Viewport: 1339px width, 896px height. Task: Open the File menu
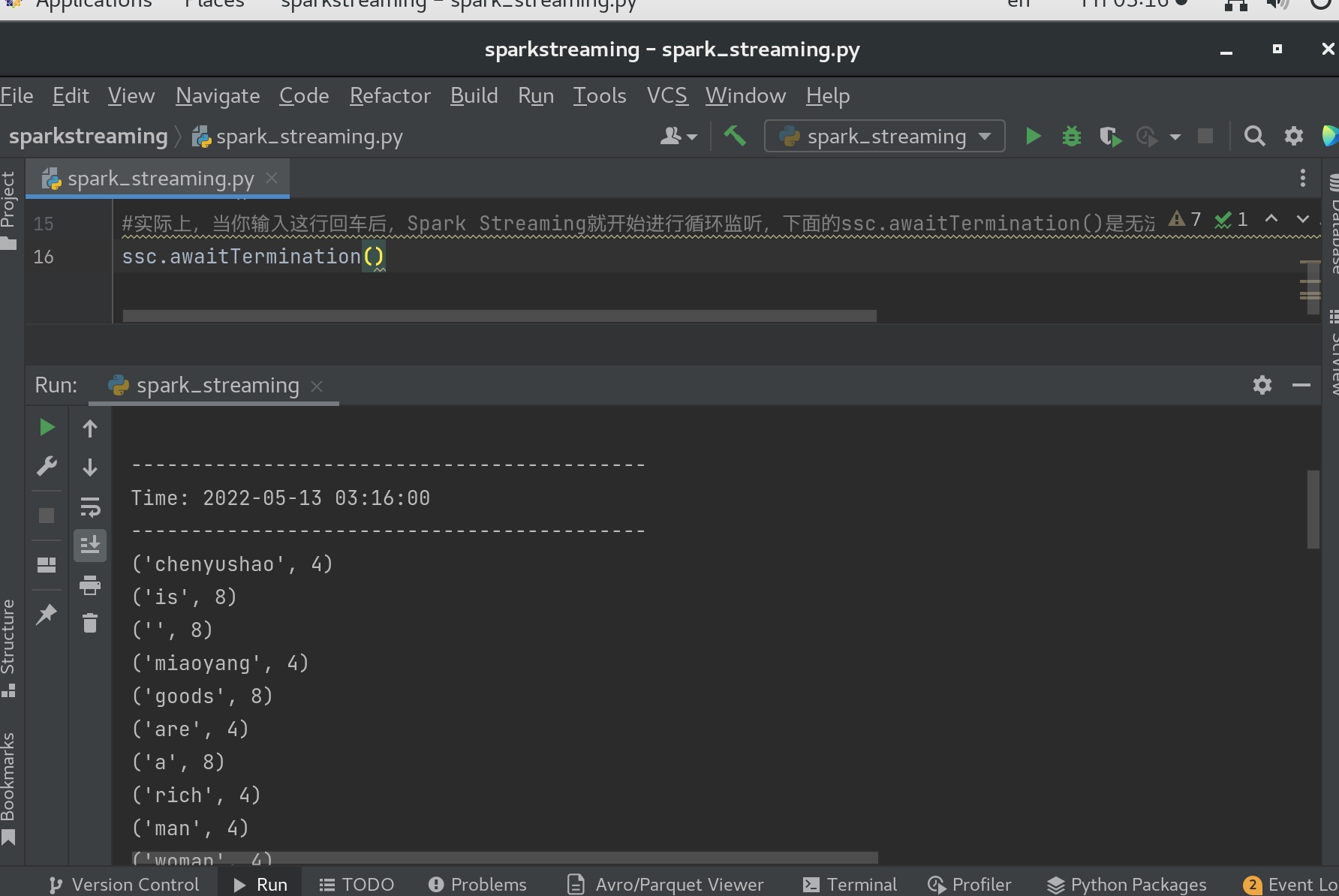coord(17,95)
